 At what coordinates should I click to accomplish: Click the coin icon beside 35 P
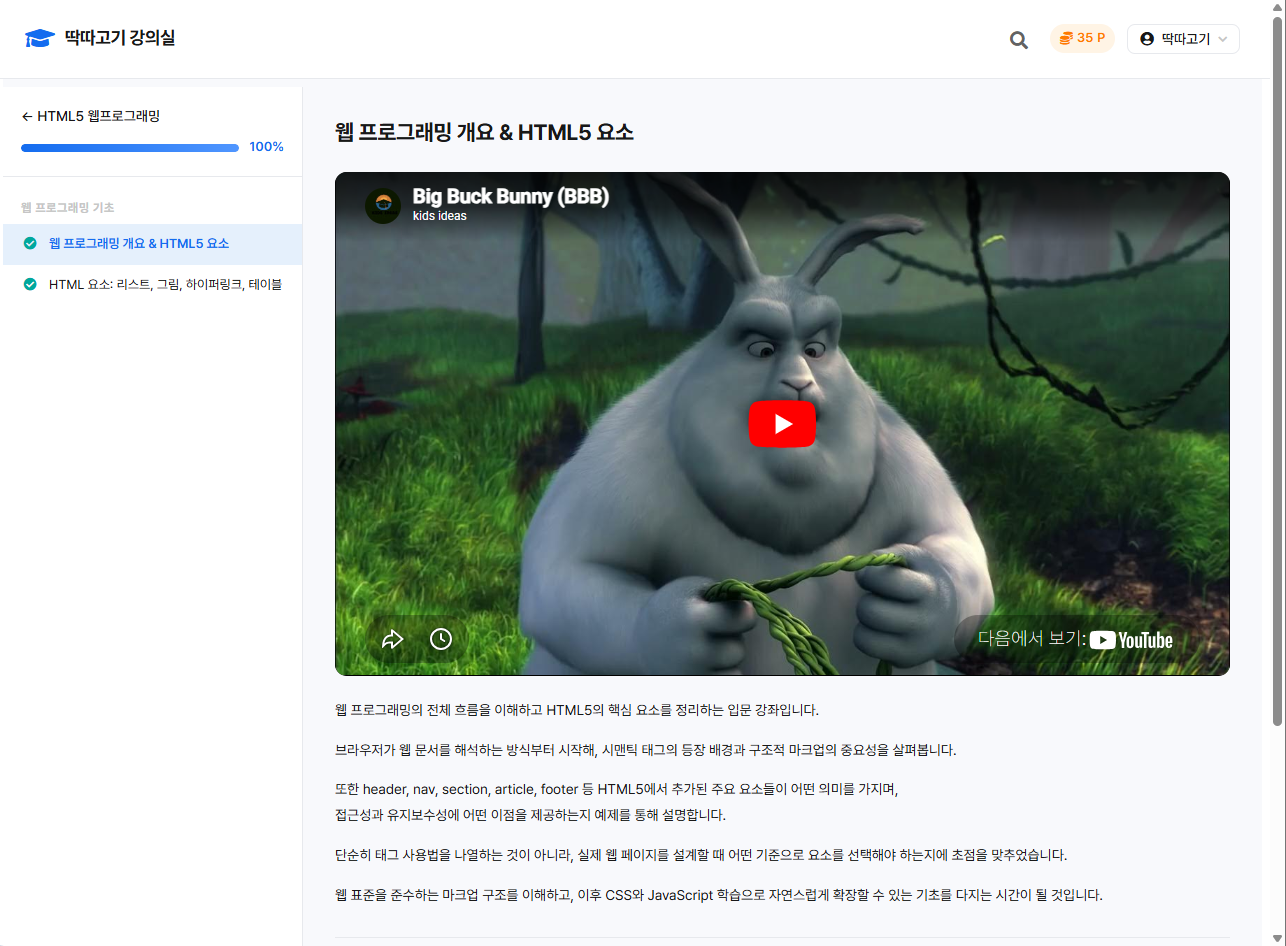pos(1064,38)
